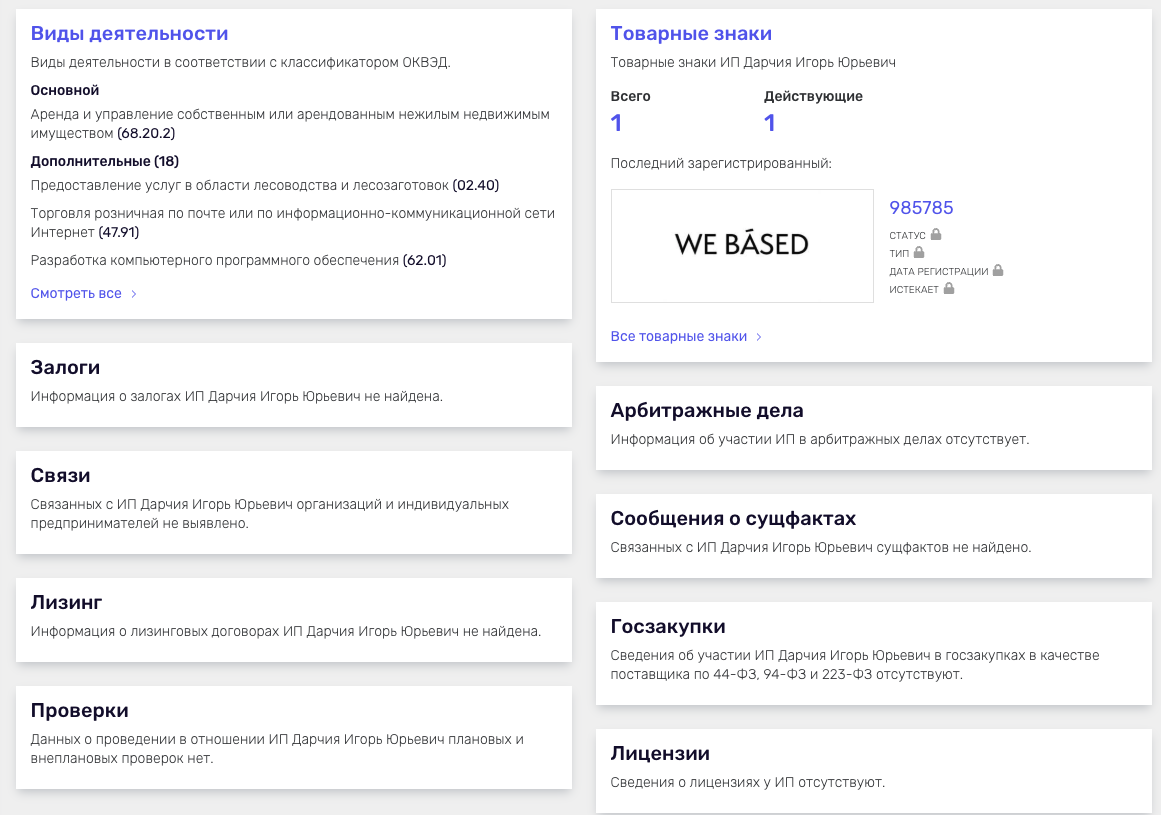Click the software development code 62.01
1161x815 pixels.
tap(424, 261)
